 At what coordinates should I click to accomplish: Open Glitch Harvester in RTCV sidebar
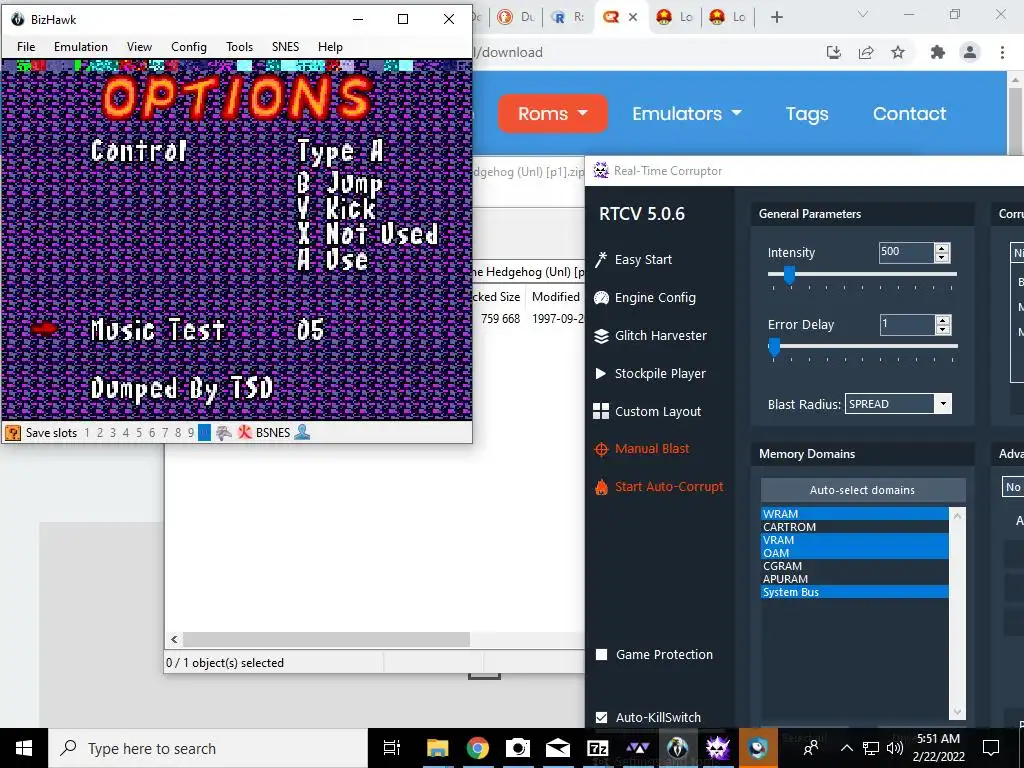(x=650, y=336)
